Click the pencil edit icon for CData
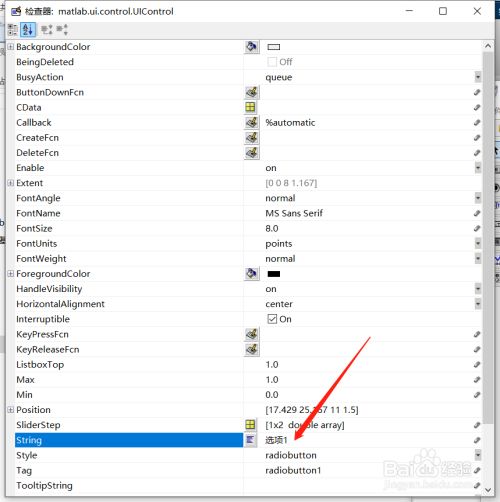The width and height of the screenshot is (500, 502). 477,107
